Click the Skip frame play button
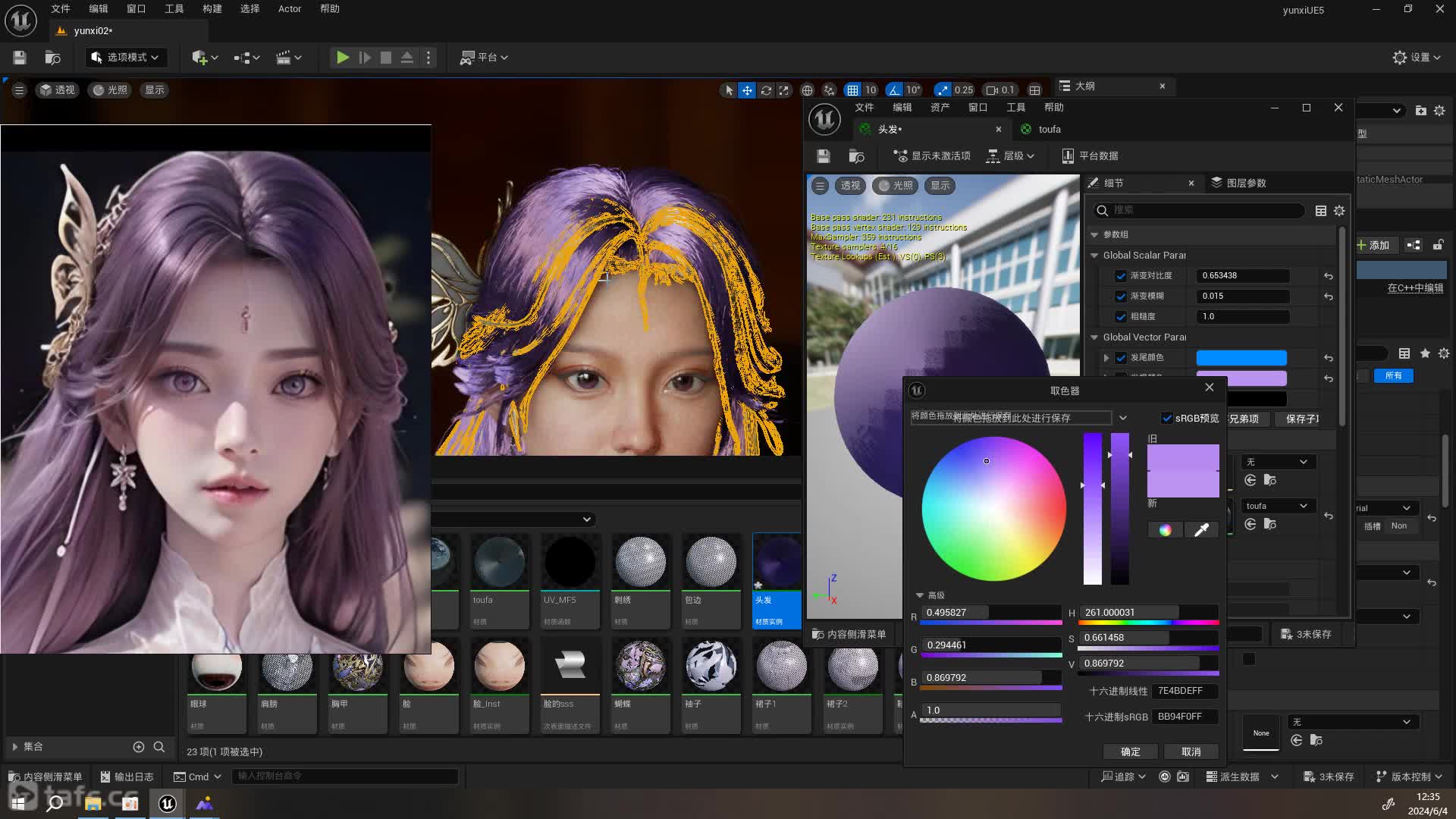1456x819 pixels. [365, 58]
